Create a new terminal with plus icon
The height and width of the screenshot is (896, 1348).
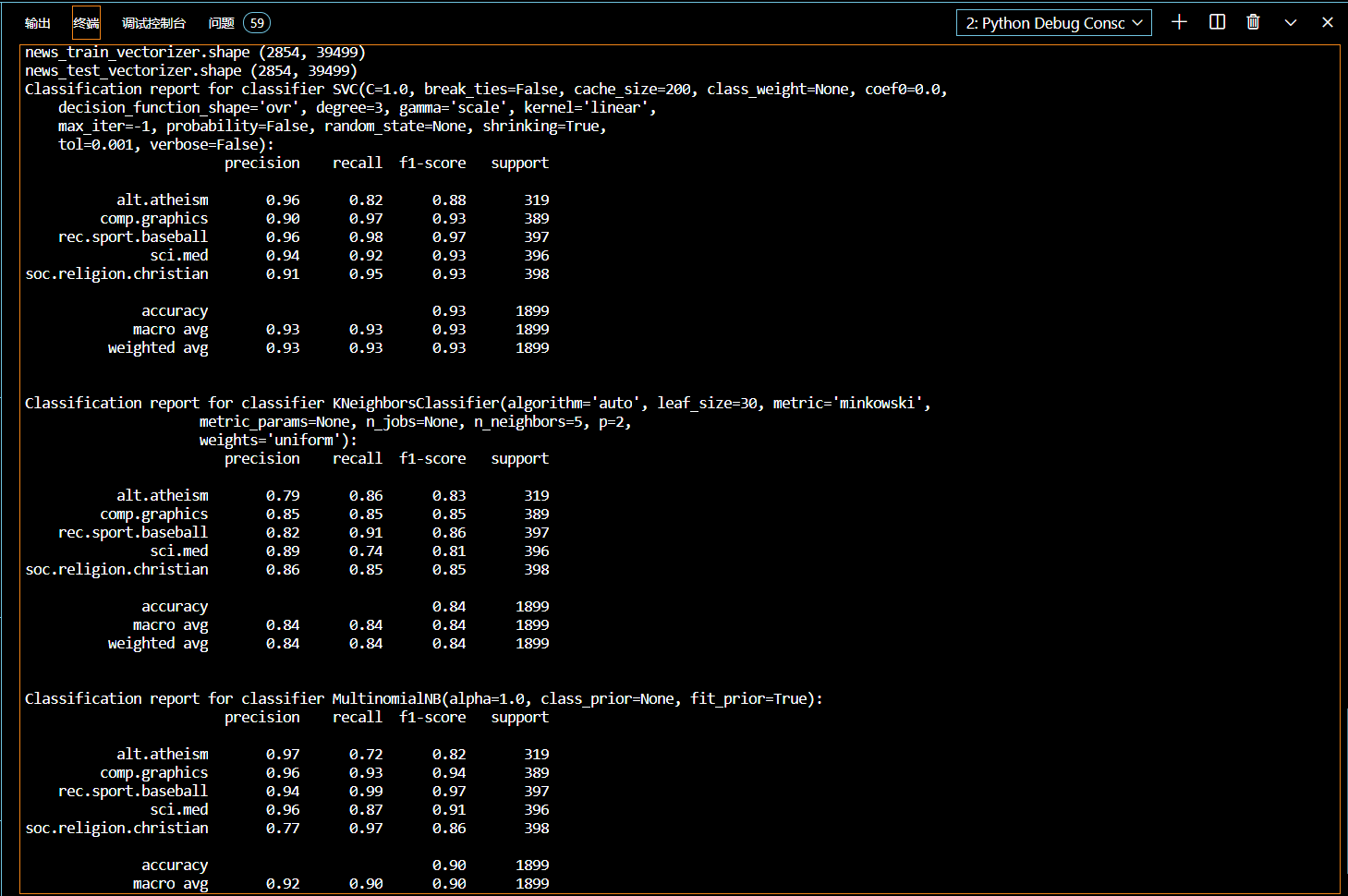[1179, 22]
